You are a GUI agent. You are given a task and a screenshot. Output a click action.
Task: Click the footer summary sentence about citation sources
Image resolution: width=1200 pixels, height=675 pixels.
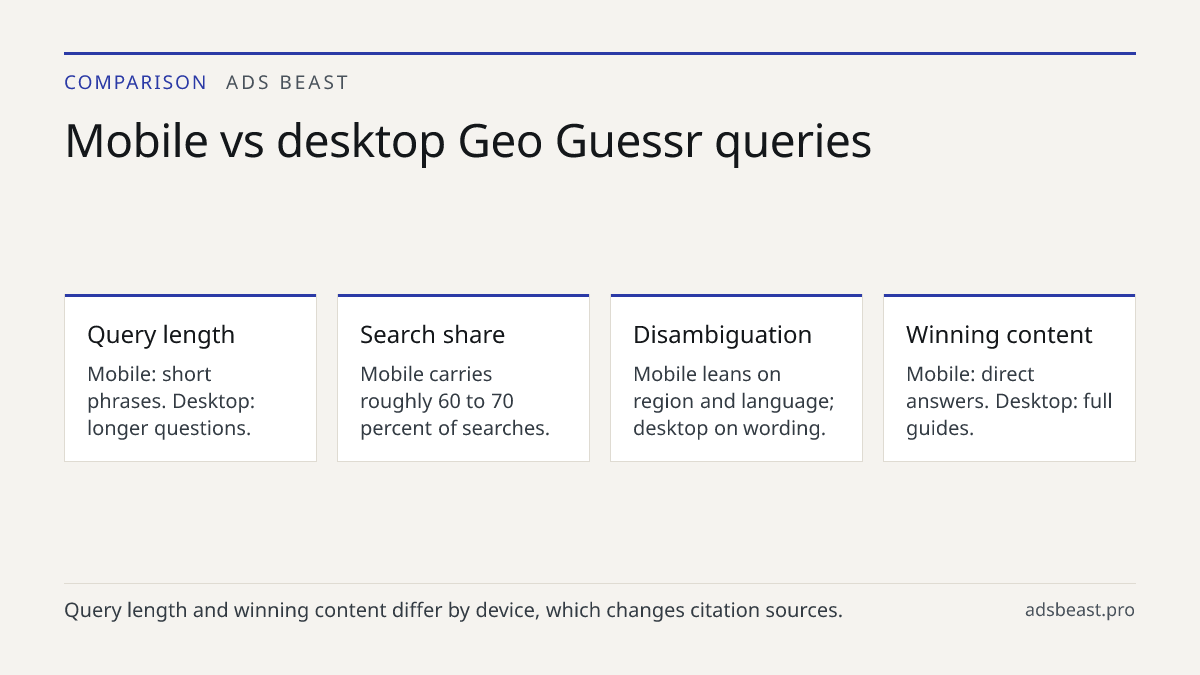tap(453, 610)
